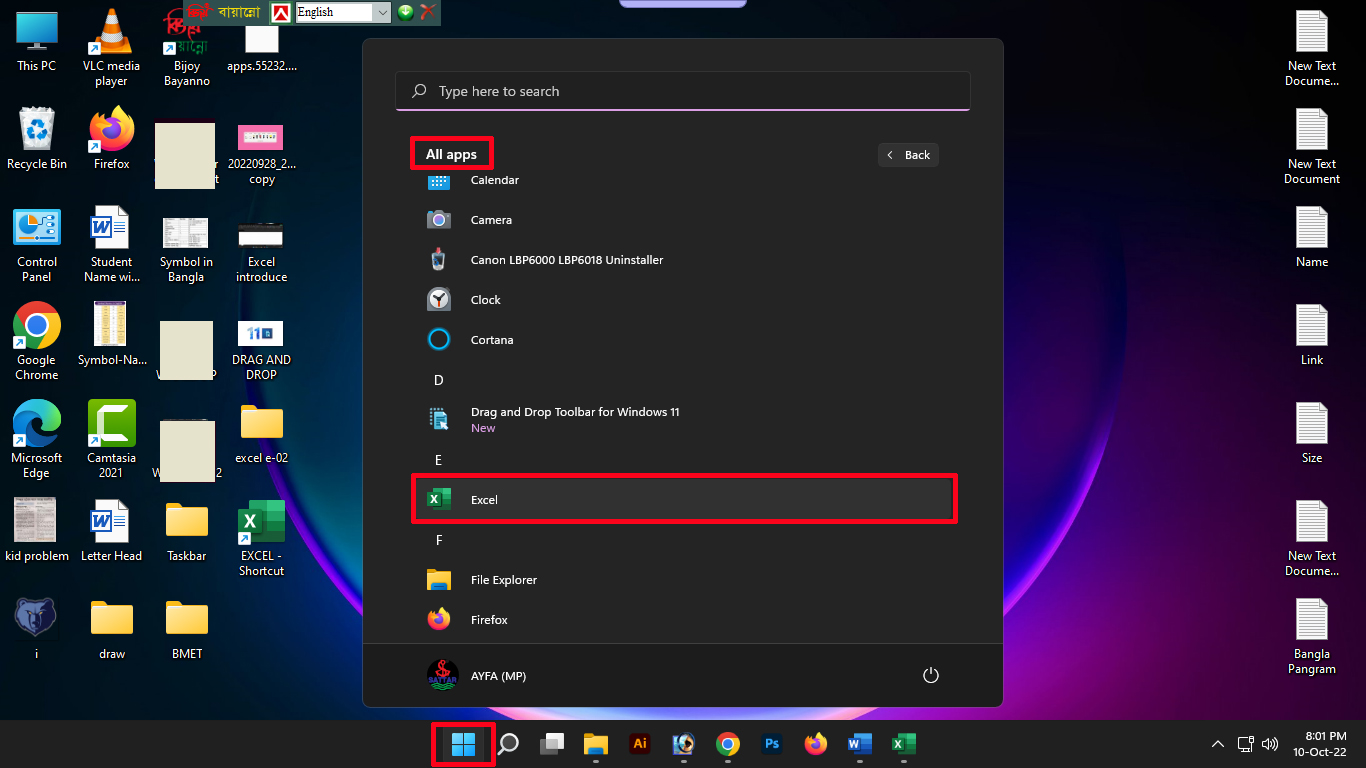The image size is (1366, 768).
Task: Open the network status tray icon
Action: tap(1246, 744)
